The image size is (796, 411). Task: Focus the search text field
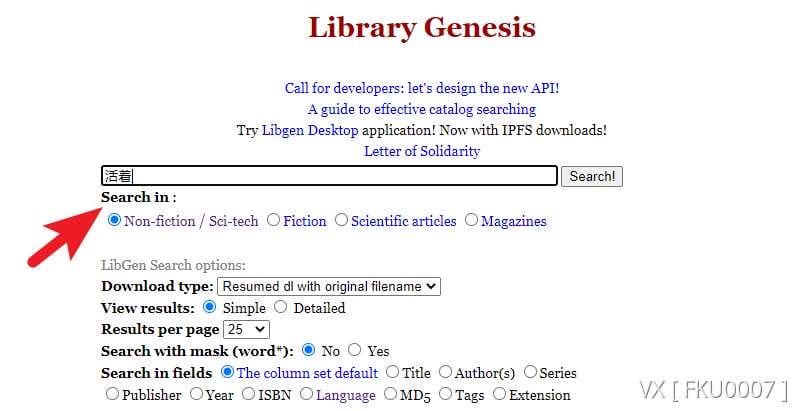(x=329, y=176)
